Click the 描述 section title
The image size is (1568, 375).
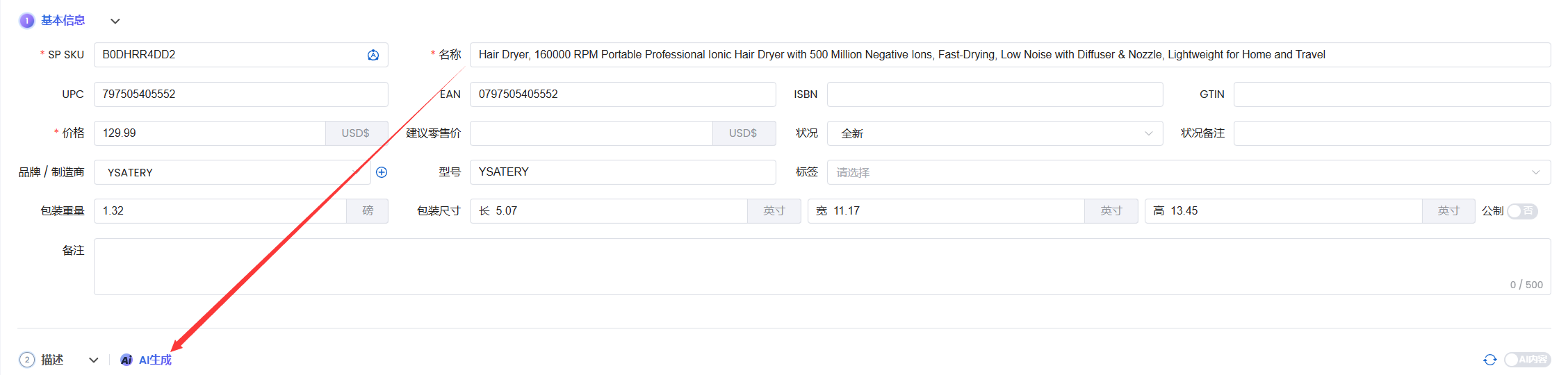point(52,360)
